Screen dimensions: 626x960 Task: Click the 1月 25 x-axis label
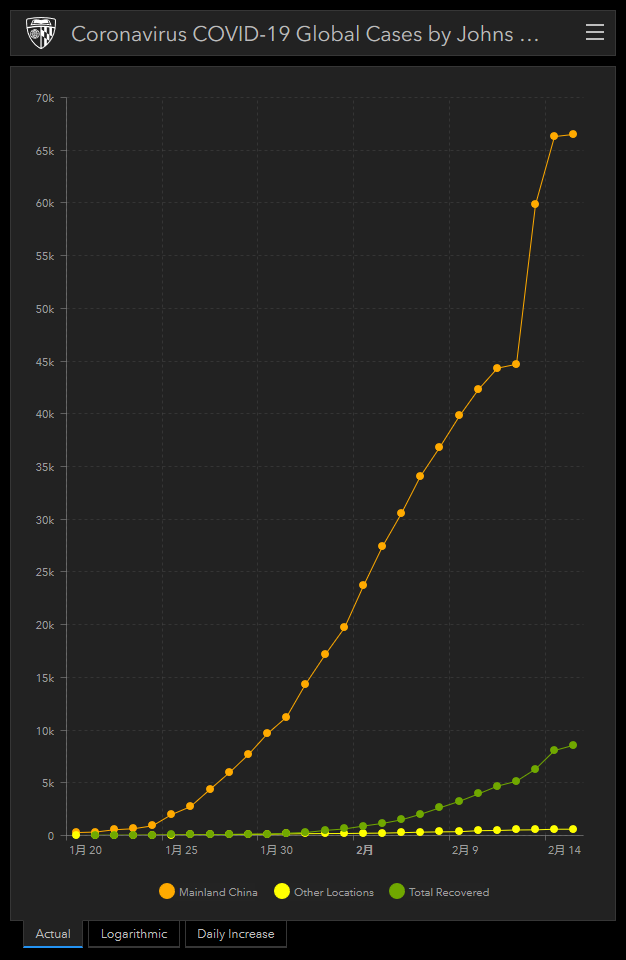pos(181,850)
